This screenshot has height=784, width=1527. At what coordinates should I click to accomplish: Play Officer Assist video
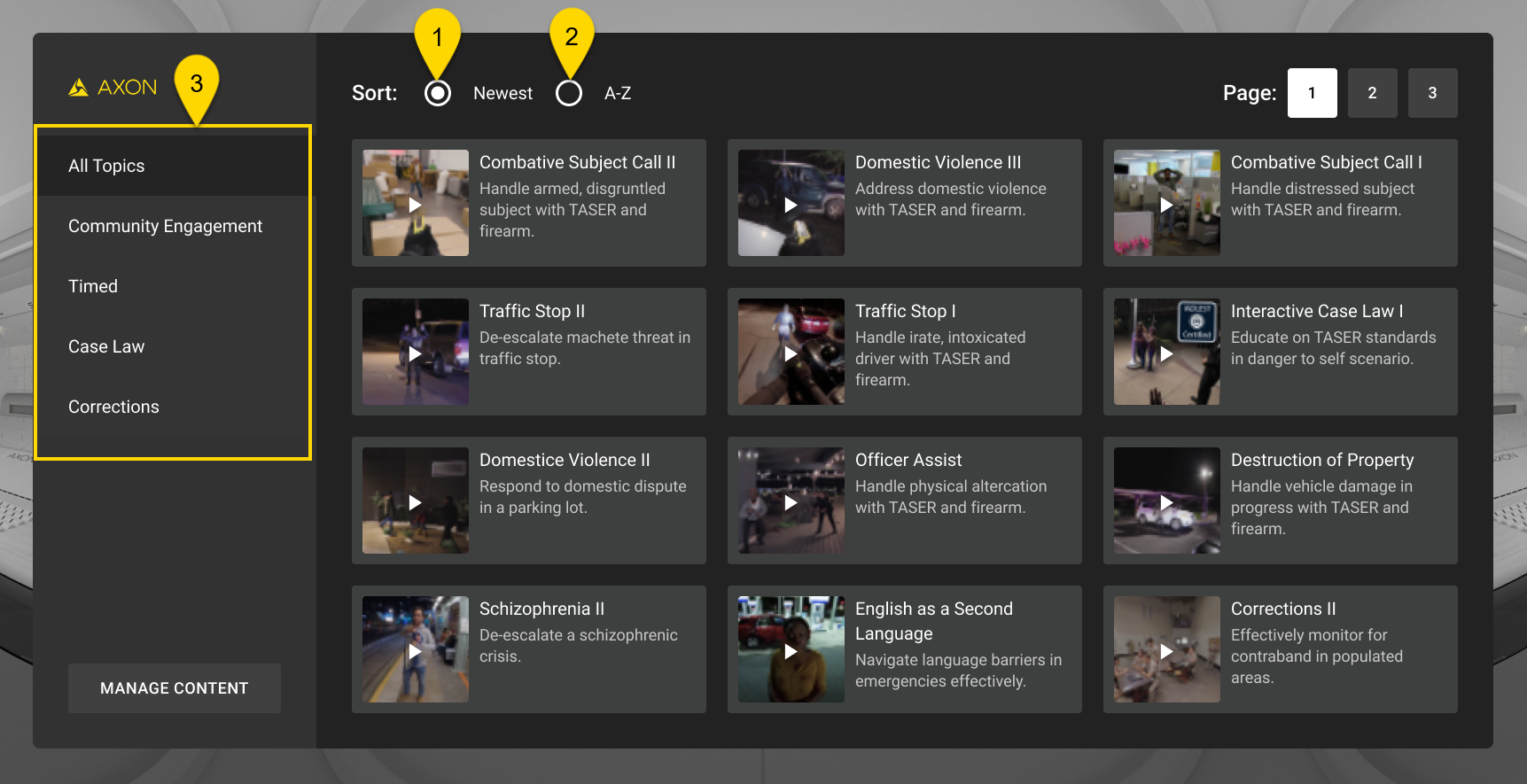tap(791, 501)
